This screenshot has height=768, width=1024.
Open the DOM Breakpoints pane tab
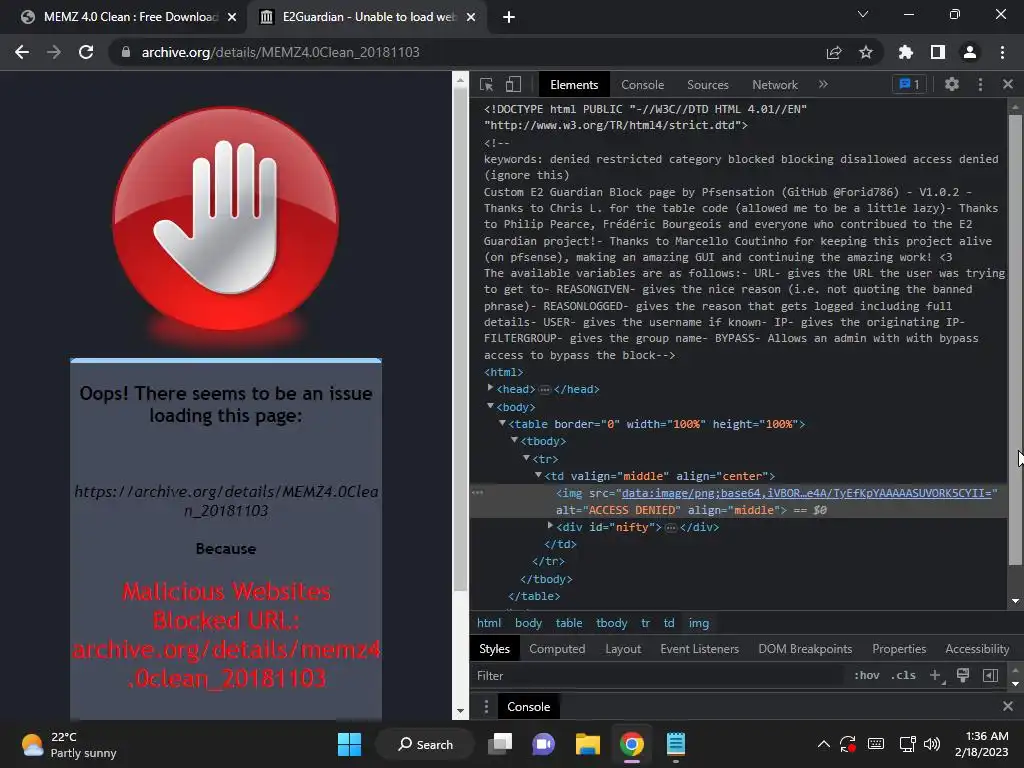[x=805, y=648]
